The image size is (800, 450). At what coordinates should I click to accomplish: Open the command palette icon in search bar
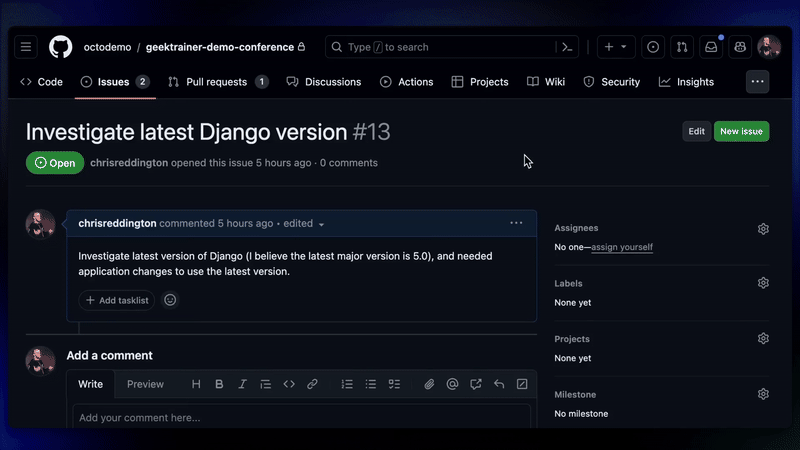[567, 47]
